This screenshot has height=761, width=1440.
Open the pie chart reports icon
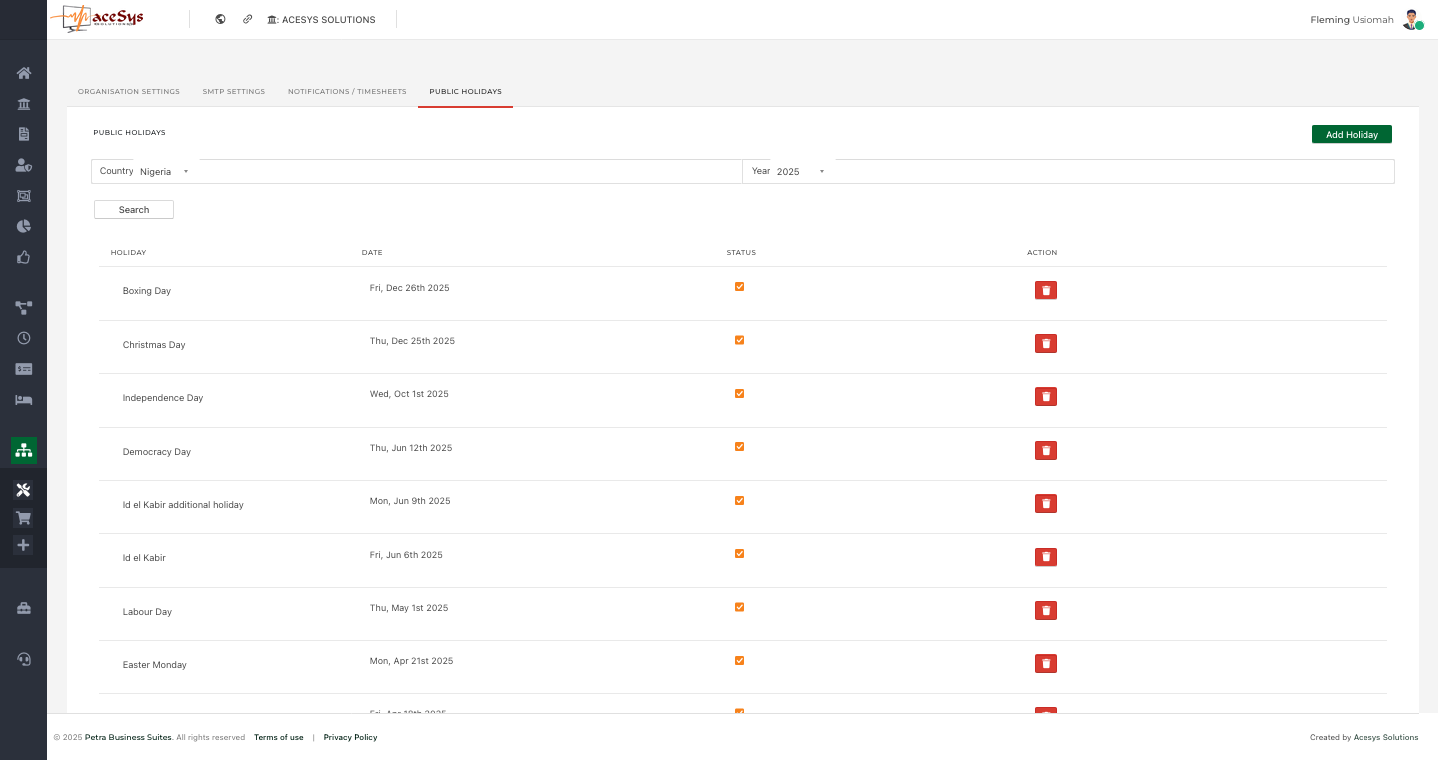tap(24, 226)
